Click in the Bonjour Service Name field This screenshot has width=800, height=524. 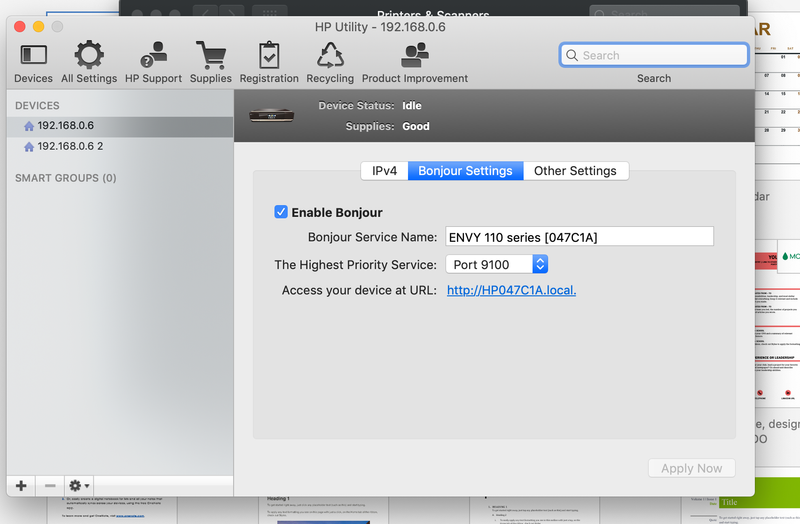pyautogui.click(x=579, y=237)
